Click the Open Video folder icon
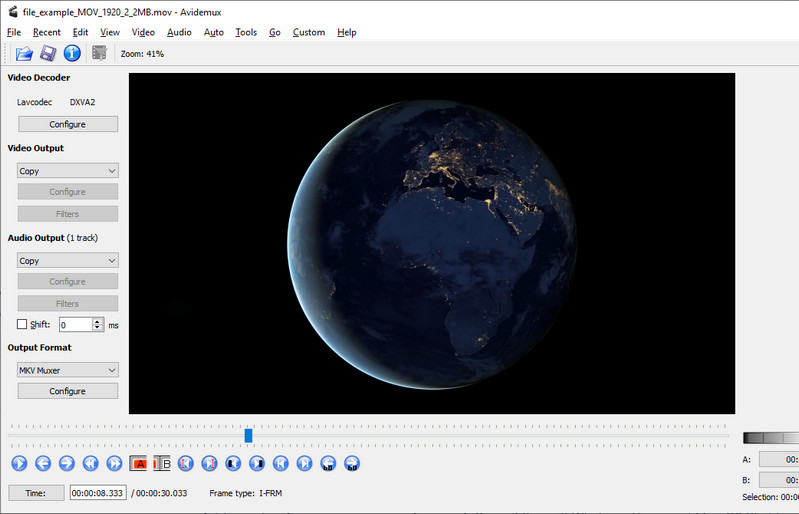Screen dimensions: 799x514 click(24, 53)
